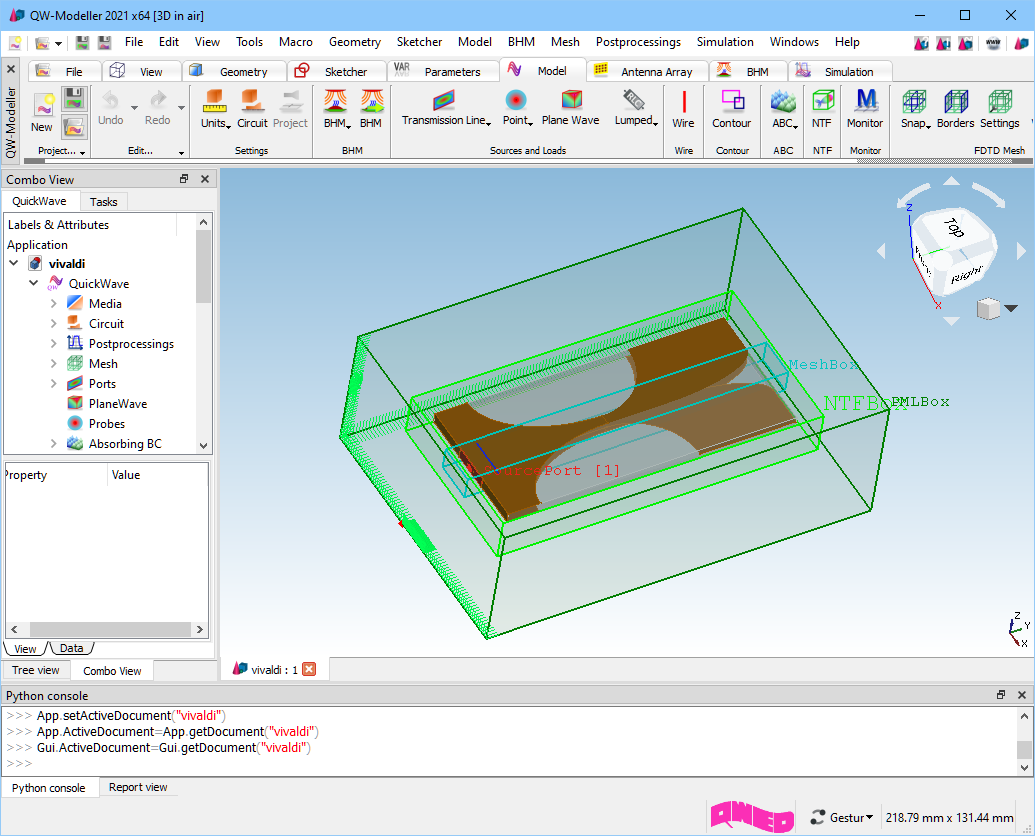
Task: Expand the Mesh tree node
Action: click(x=54, y=364)
